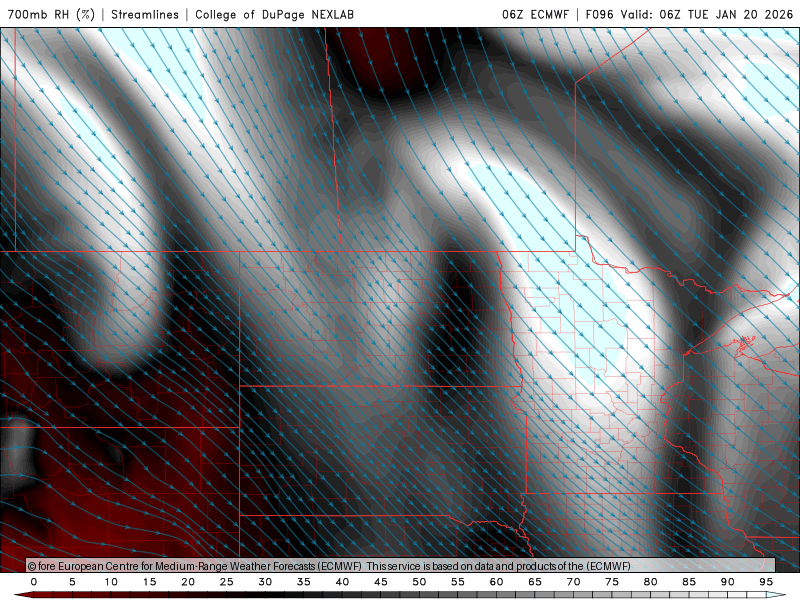Select the '30' label on the RH scale

tap(265, 582)
